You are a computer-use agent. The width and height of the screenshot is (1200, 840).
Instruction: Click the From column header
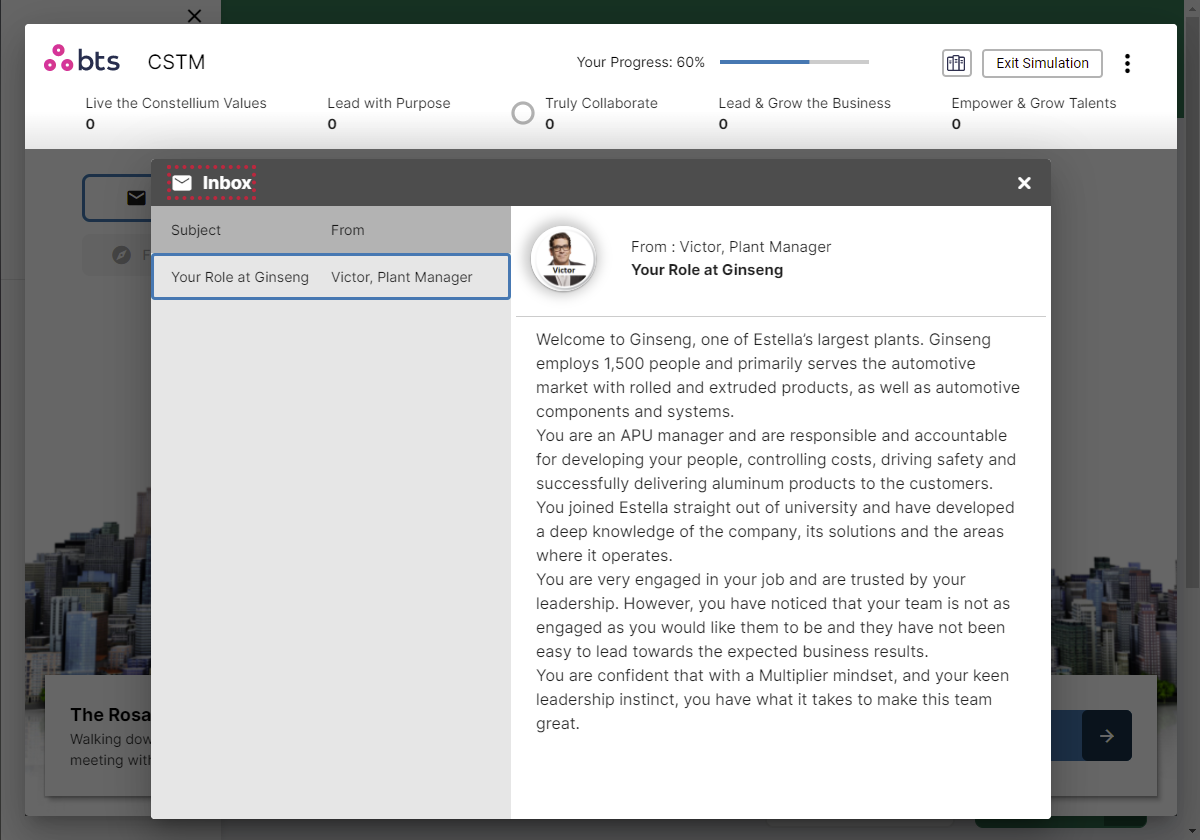(348, 230)
